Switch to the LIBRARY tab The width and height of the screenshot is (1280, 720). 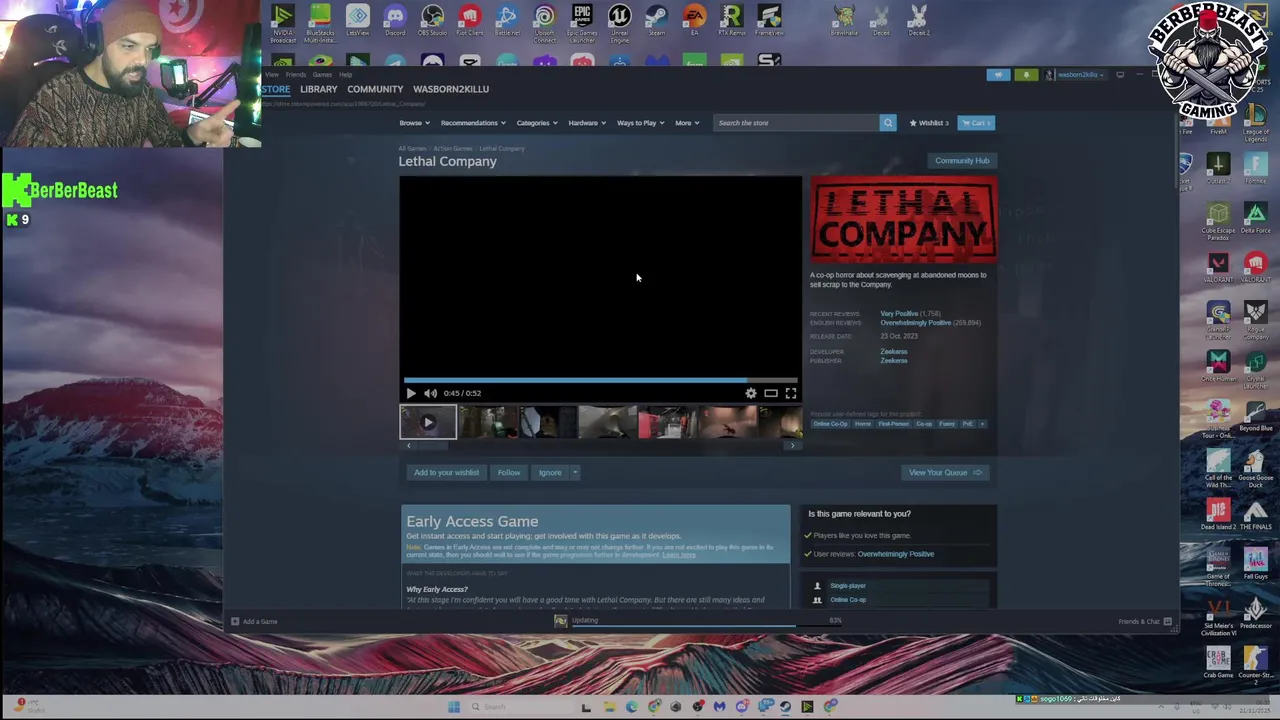[319, 89]
